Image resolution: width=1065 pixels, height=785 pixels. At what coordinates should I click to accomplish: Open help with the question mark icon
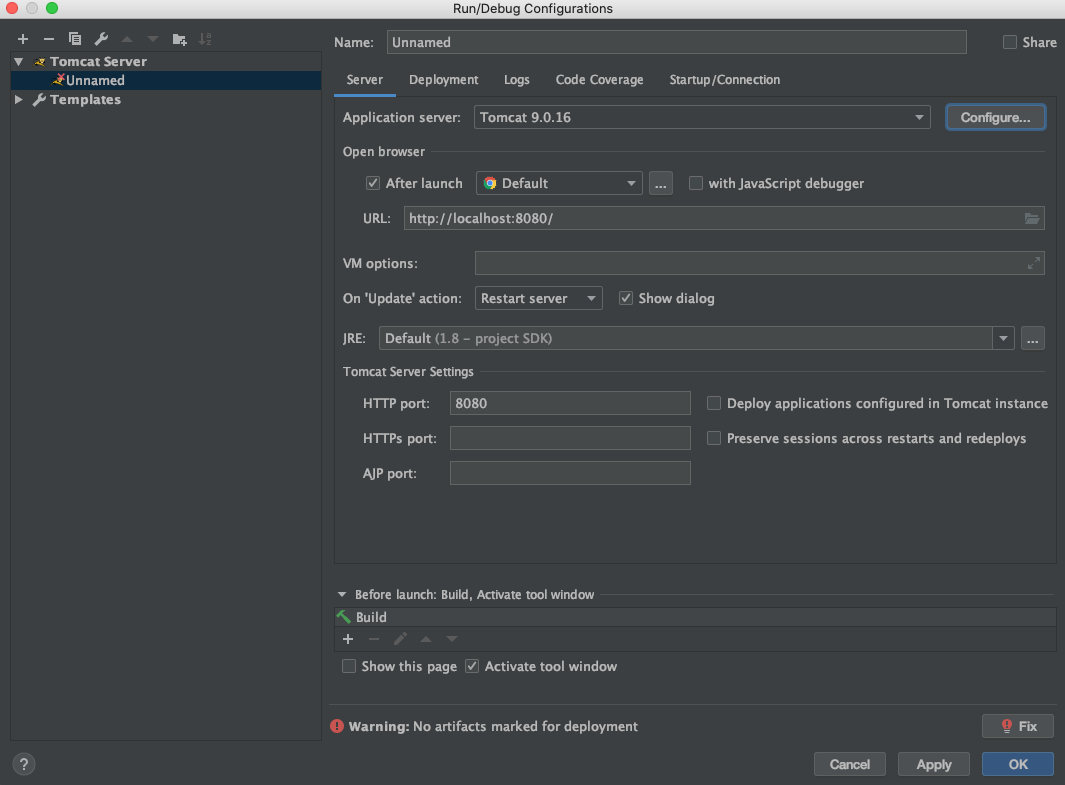tap(24, 765)
